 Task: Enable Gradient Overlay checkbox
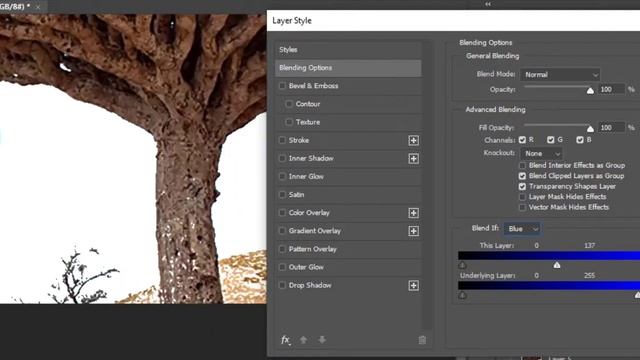click(x=282, y=231)
